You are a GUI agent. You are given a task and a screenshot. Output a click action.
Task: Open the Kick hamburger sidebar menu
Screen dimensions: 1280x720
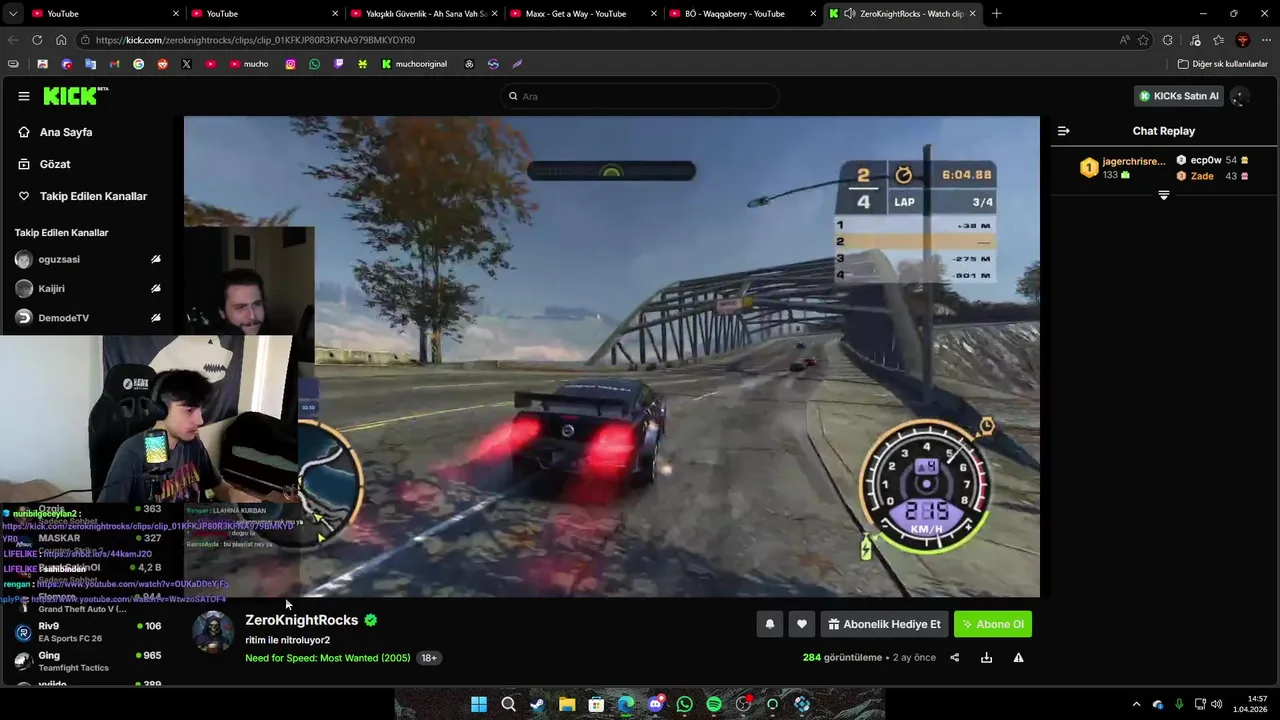click(x=23, y=96)
